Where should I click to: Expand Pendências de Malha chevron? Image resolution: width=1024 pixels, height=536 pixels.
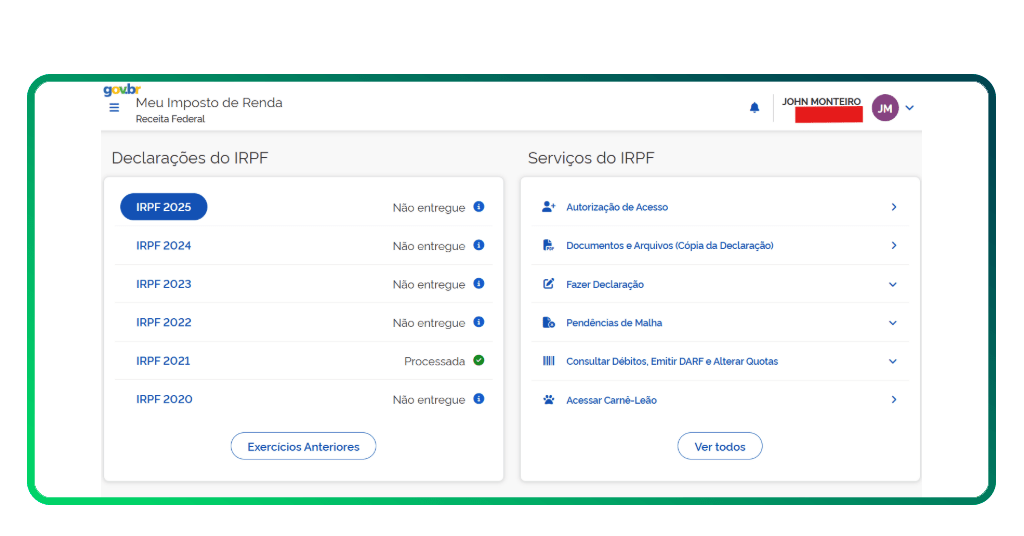tap(893, 323)
